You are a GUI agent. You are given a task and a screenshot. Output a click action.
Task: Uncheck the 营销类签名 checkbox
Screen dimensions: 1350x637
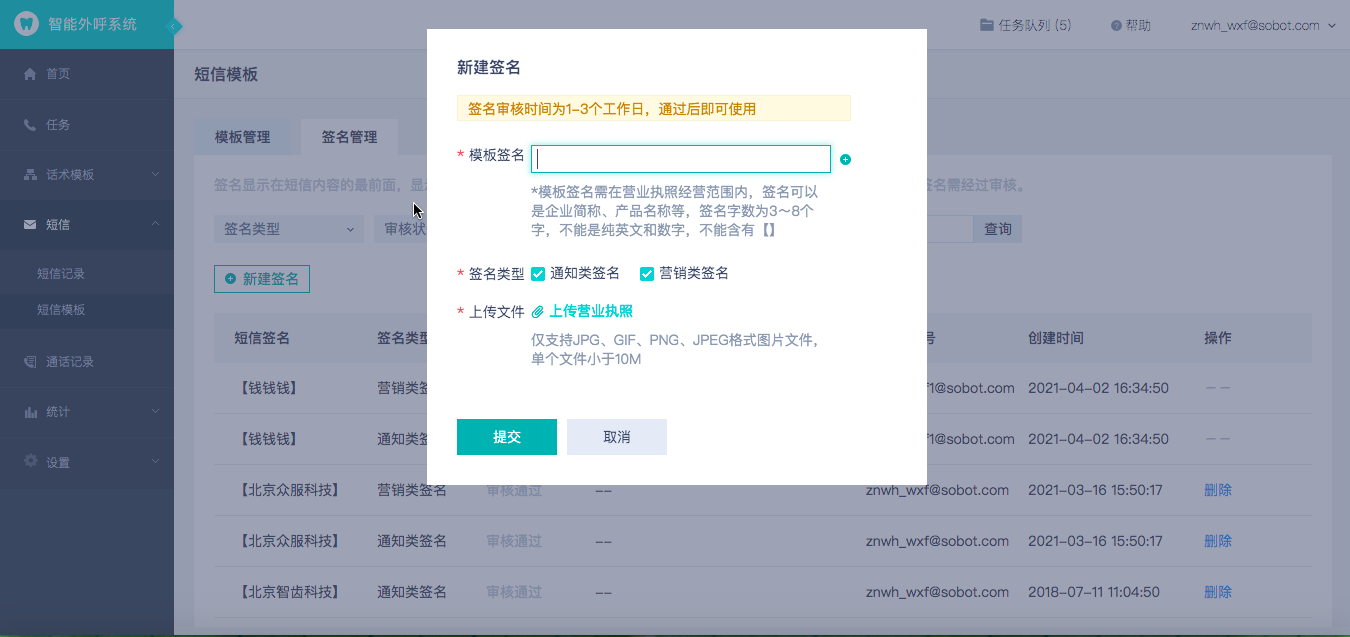click(x=647, y=274)
